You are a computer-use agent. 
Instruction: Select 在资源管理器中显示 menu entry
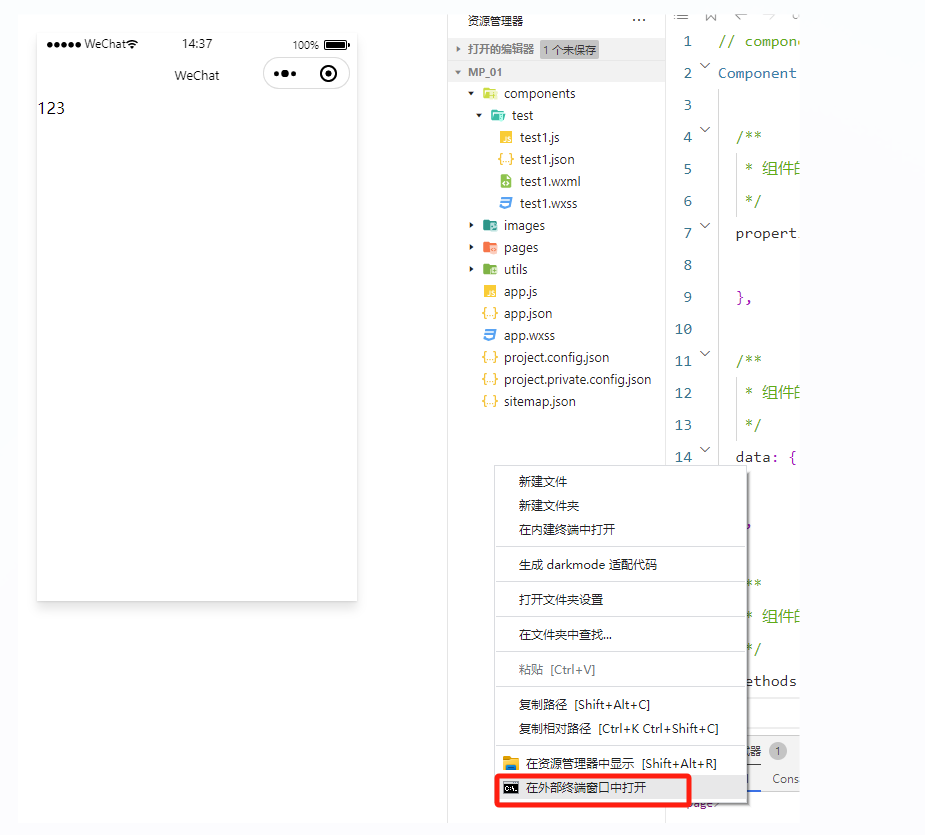tap(621, 764)
